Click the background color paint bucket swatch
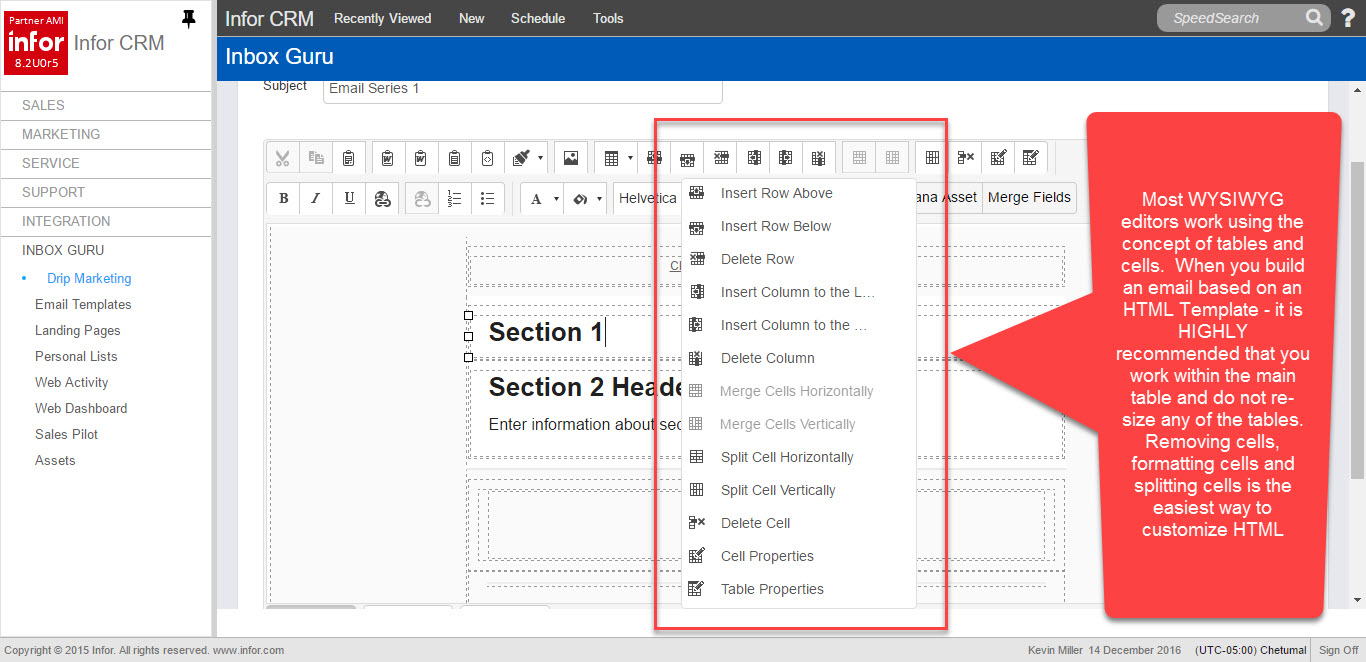 pos(580,198)
